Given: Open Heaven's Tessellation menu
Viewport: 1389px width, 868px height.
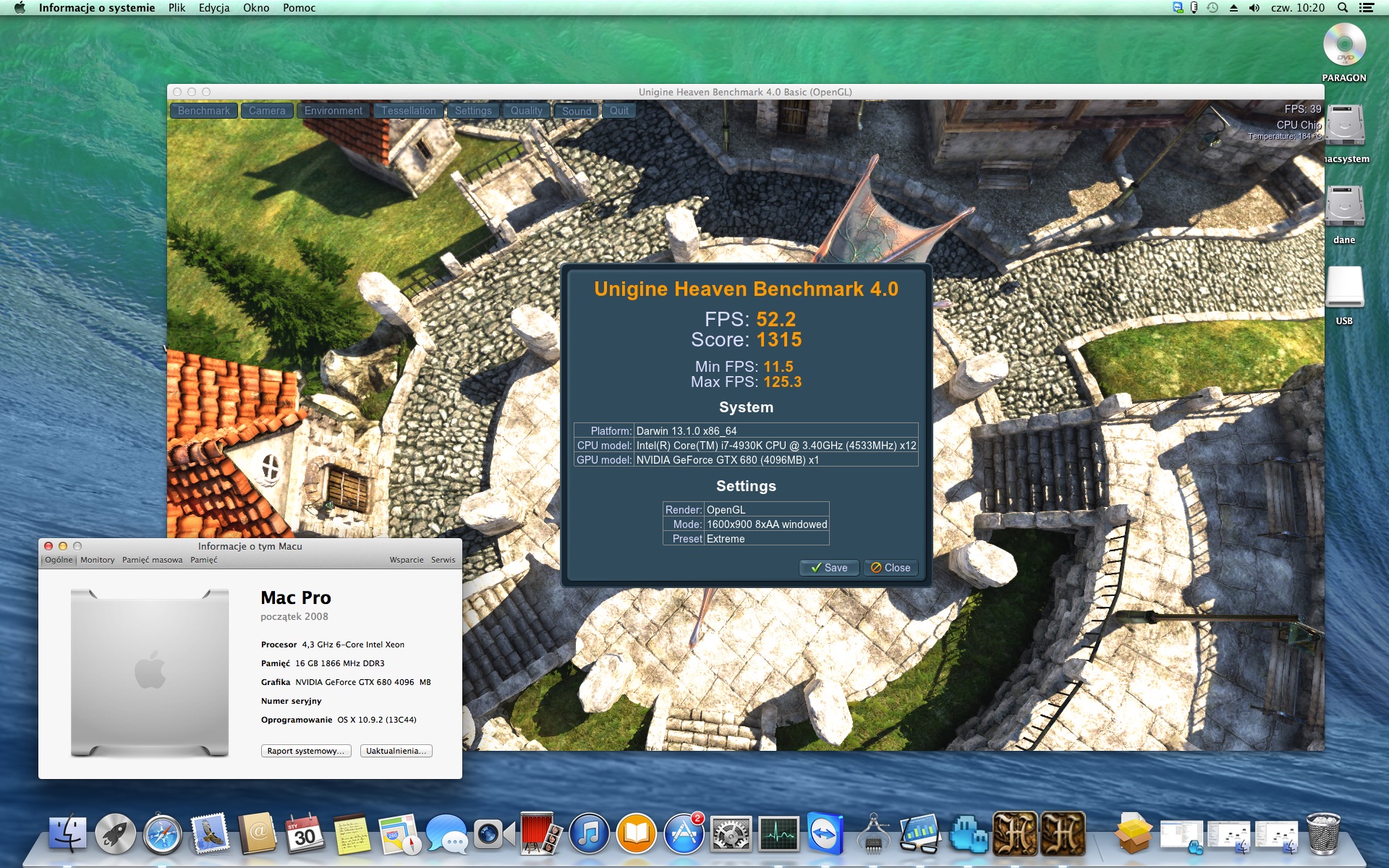Looking at the screenshot, I should (409, 111).
